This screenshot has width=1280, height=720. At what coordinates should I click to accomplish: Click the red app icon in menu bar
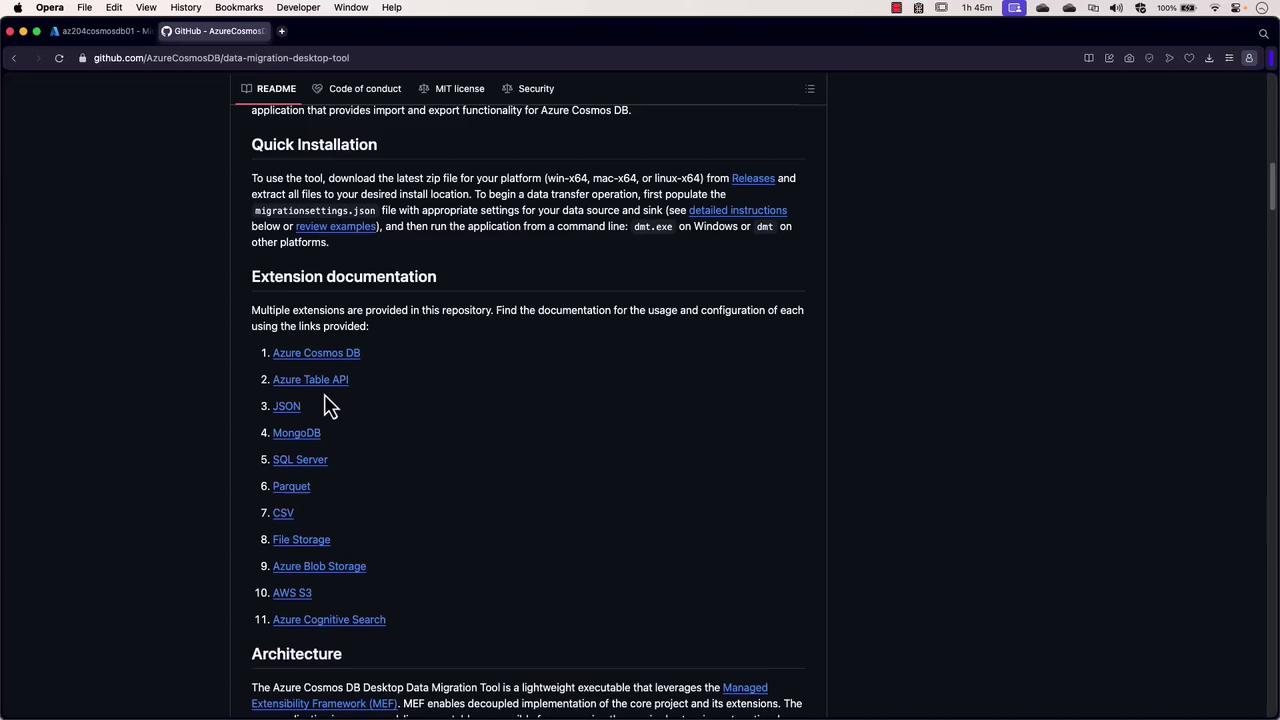[897, 7]
